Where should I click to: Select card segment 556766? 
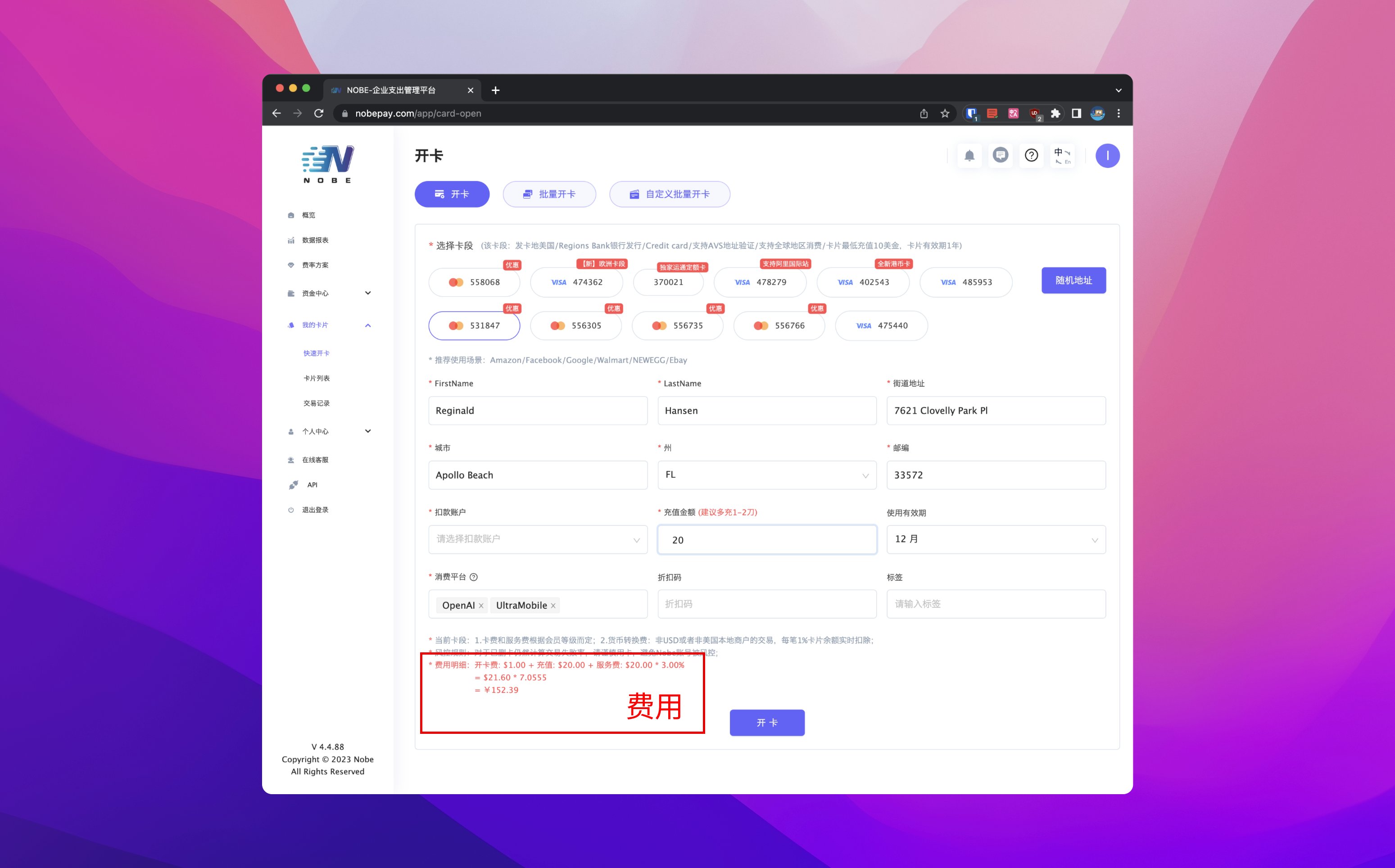click(x=779, y=325)
